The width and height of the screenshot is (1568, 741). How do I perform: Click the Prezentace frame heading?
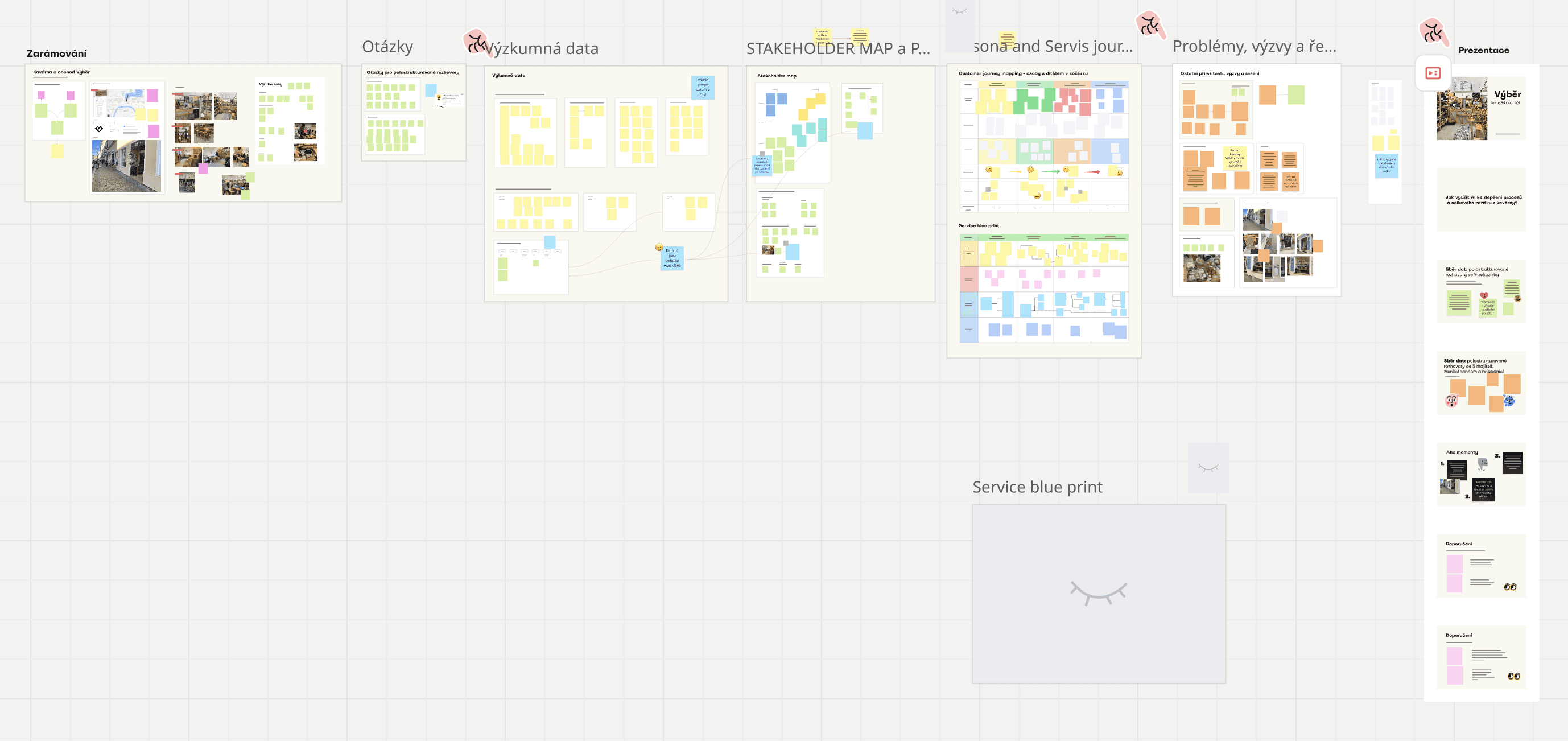(x=1483, y=50)
